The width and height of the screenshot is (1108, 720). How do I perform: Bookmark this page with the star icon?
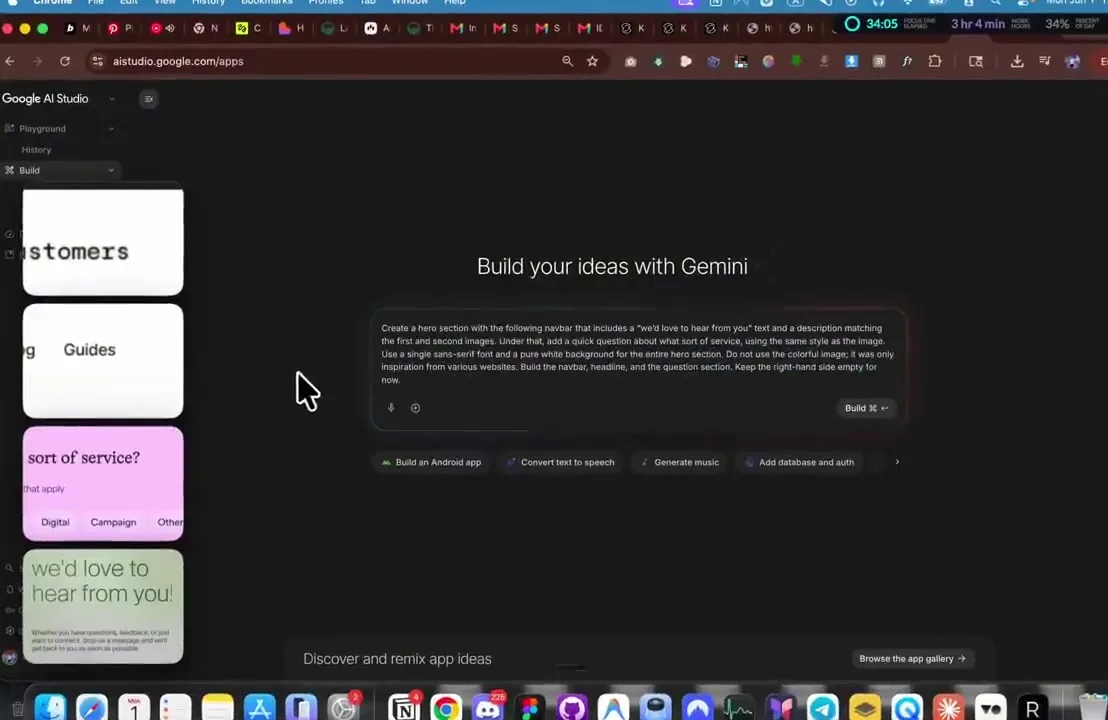click(x=592, y=61)
